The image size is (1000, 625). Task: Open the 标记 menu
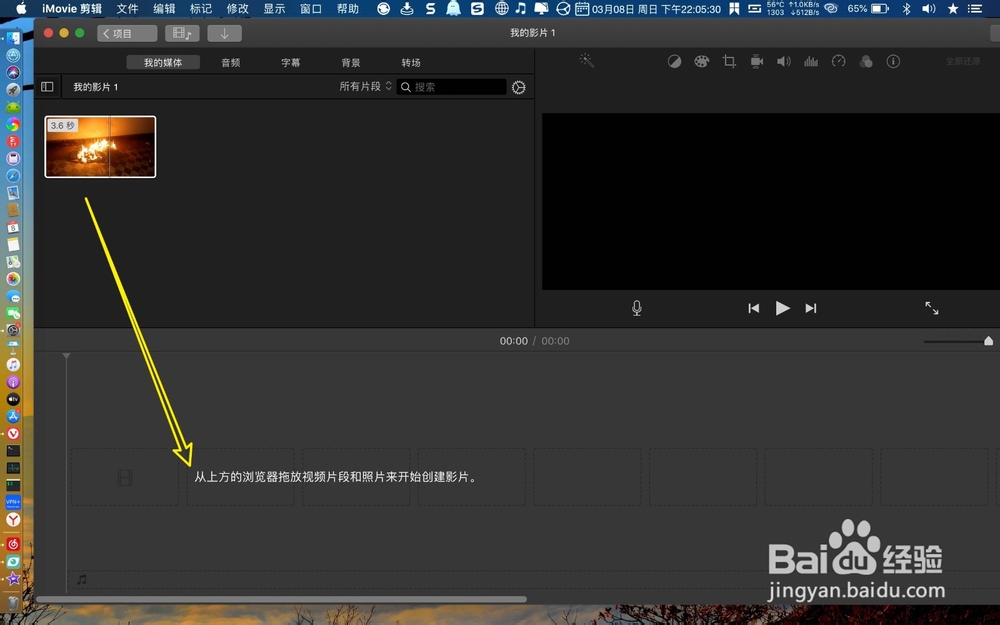coord(201,9)
